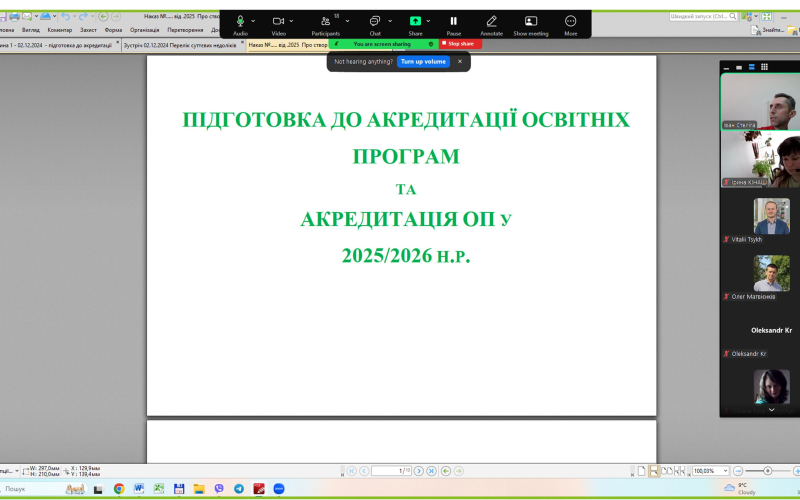Open File Explorer from taskbar
This screenshot has width=800, height=500.
199,489
